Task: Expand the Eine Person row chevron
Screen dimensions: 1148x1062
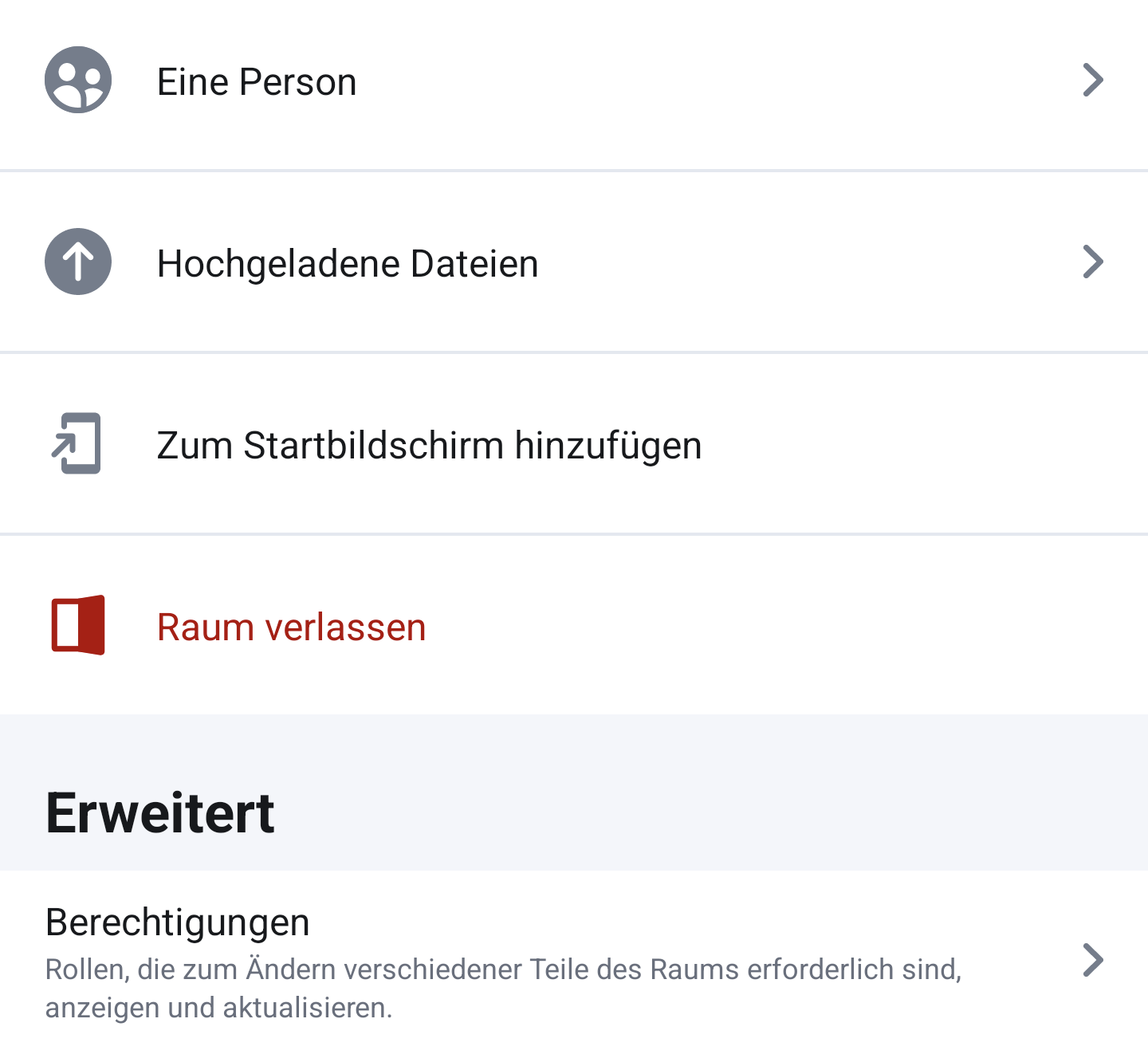Action: coord(1093,80)
